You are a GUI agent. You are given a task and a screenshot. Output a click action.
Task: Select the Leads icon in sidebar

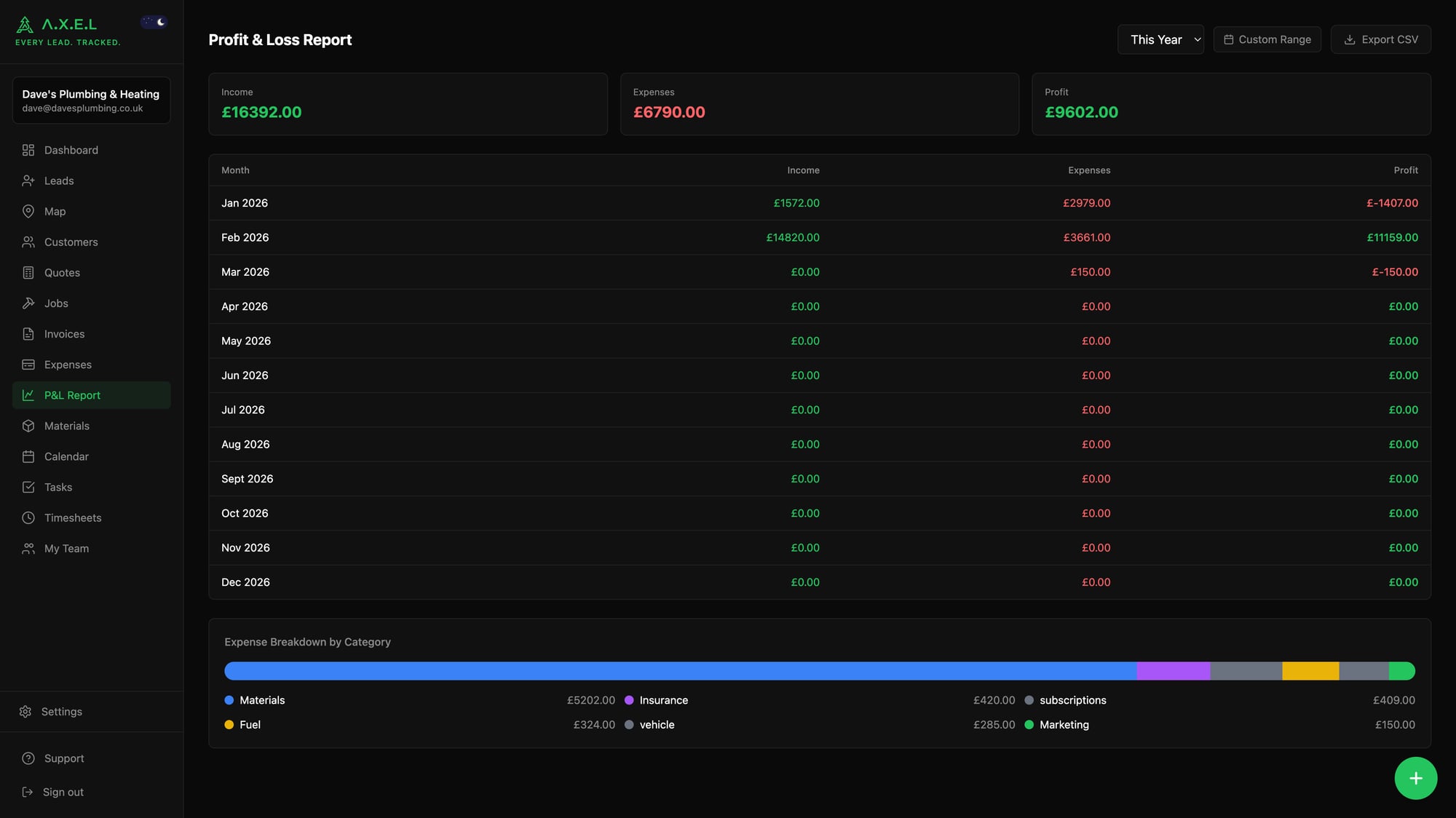click(28, 180)
